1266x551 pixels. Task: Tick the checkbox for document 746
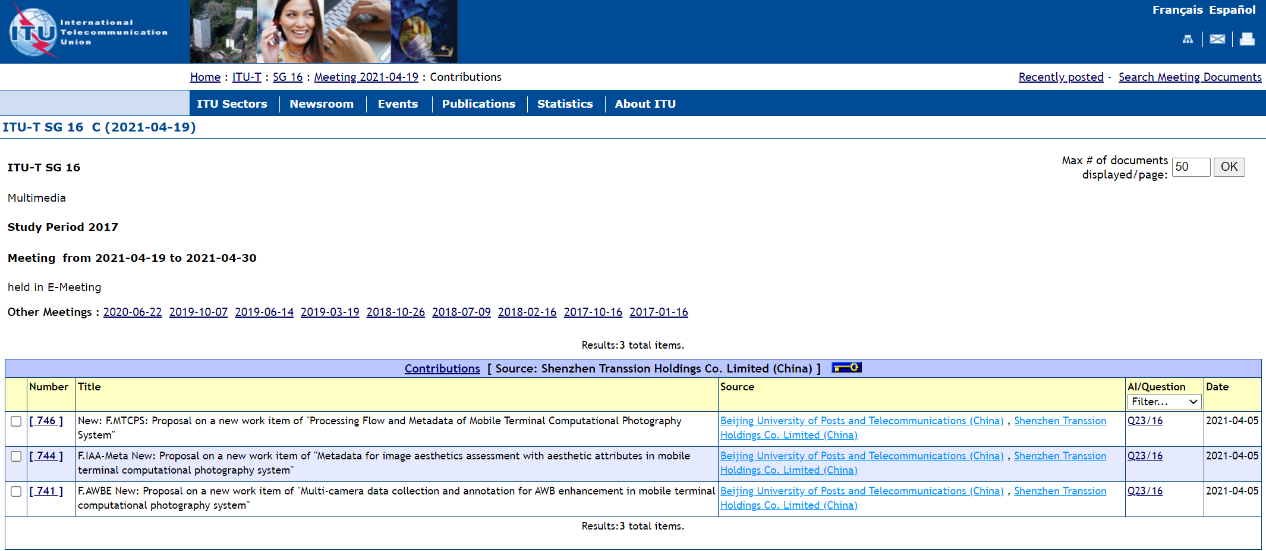(16, 421)
